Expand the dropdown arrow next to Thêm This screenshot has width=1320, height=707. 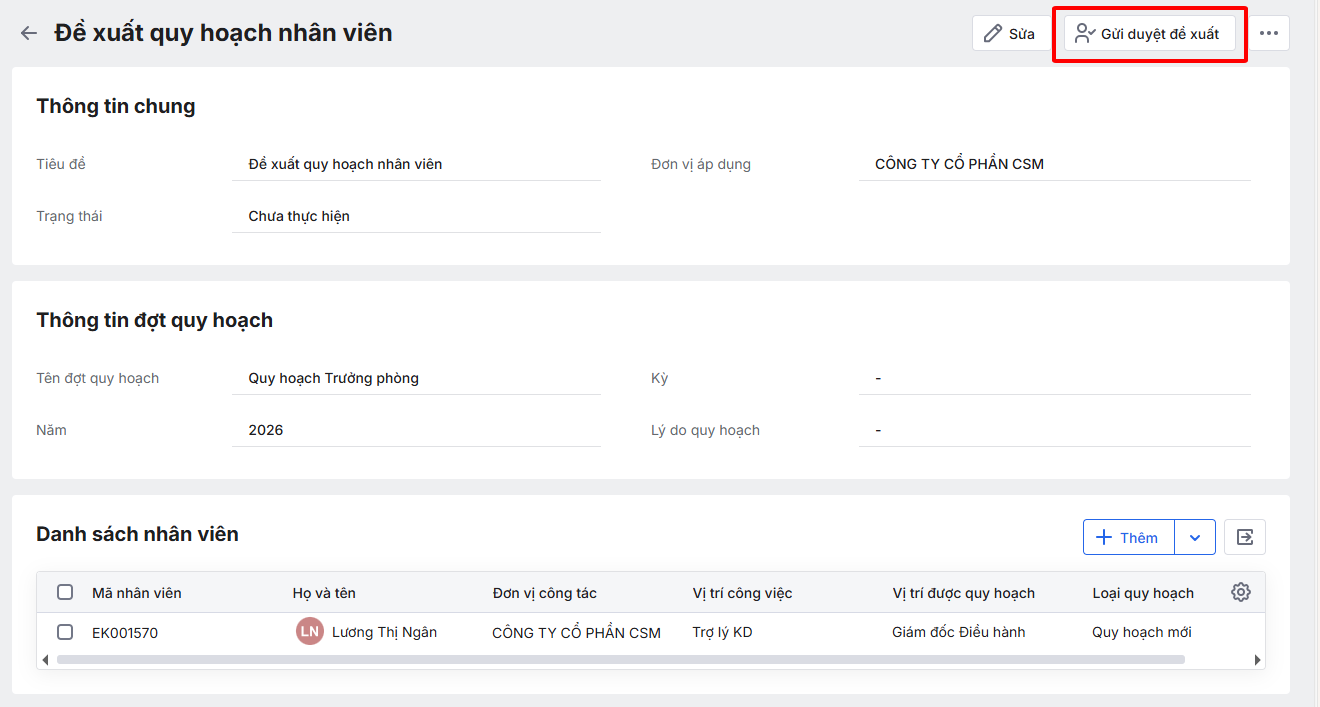[1195, 537]
